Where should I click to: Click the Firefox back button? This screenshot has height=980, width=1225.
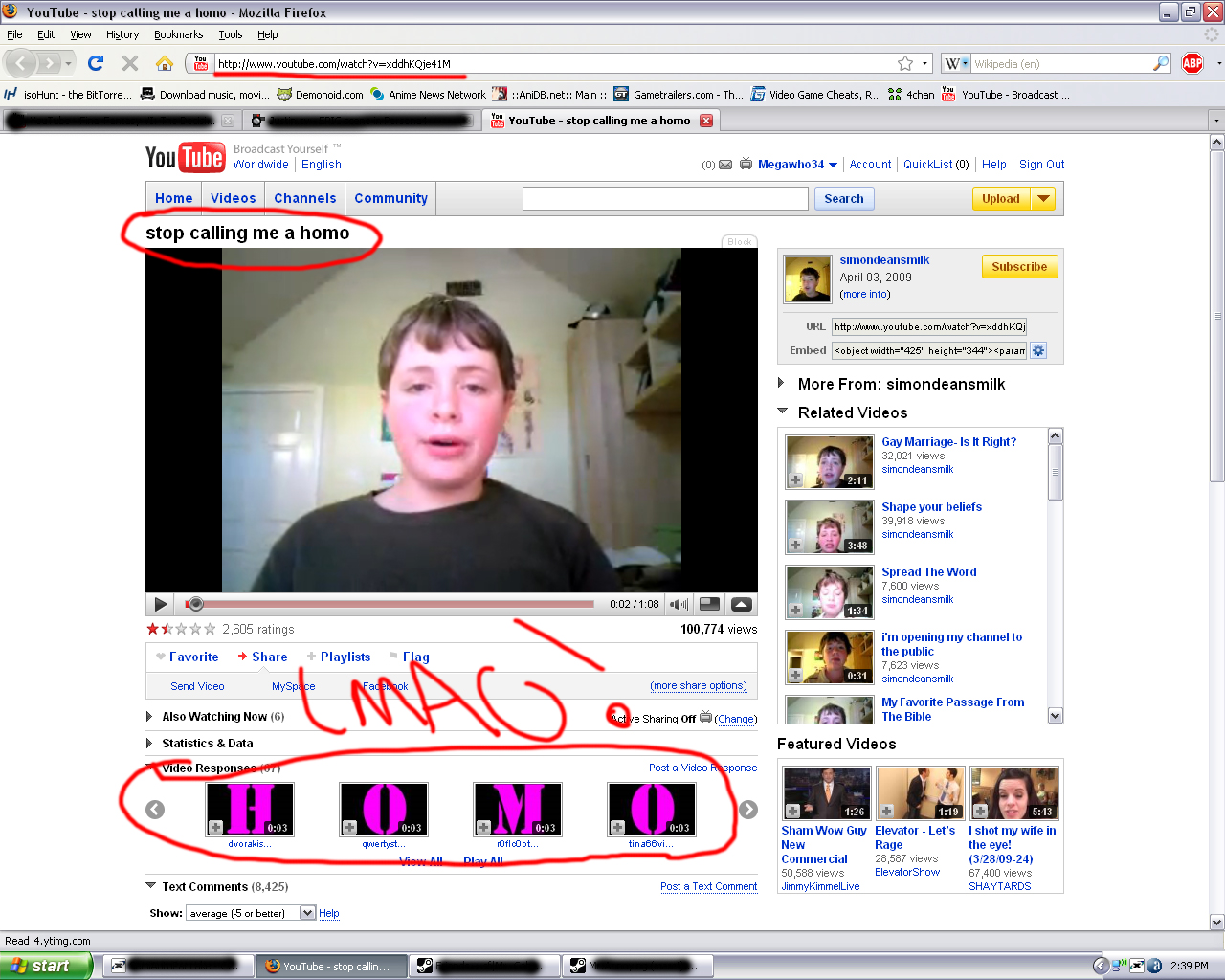pyautogui.click(x=22, y=63)
